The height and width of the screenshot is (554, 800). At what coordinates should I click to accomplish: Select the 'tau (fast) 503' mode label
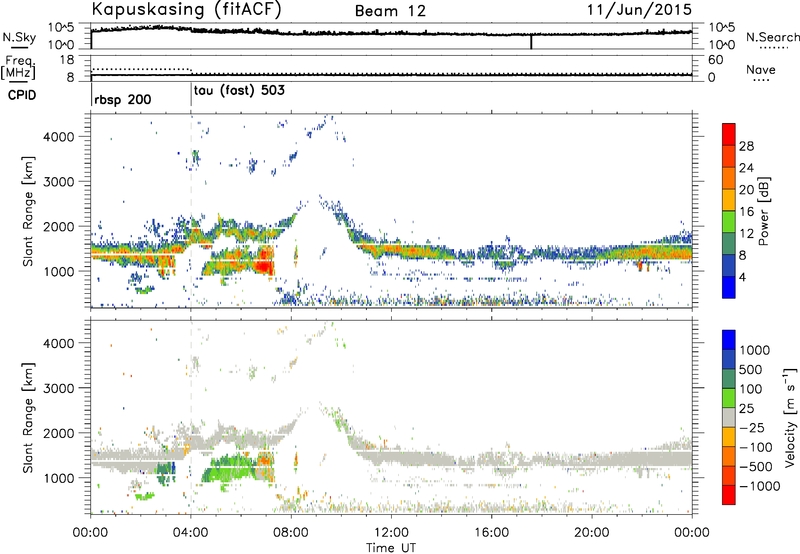click(x=239, y=90)
